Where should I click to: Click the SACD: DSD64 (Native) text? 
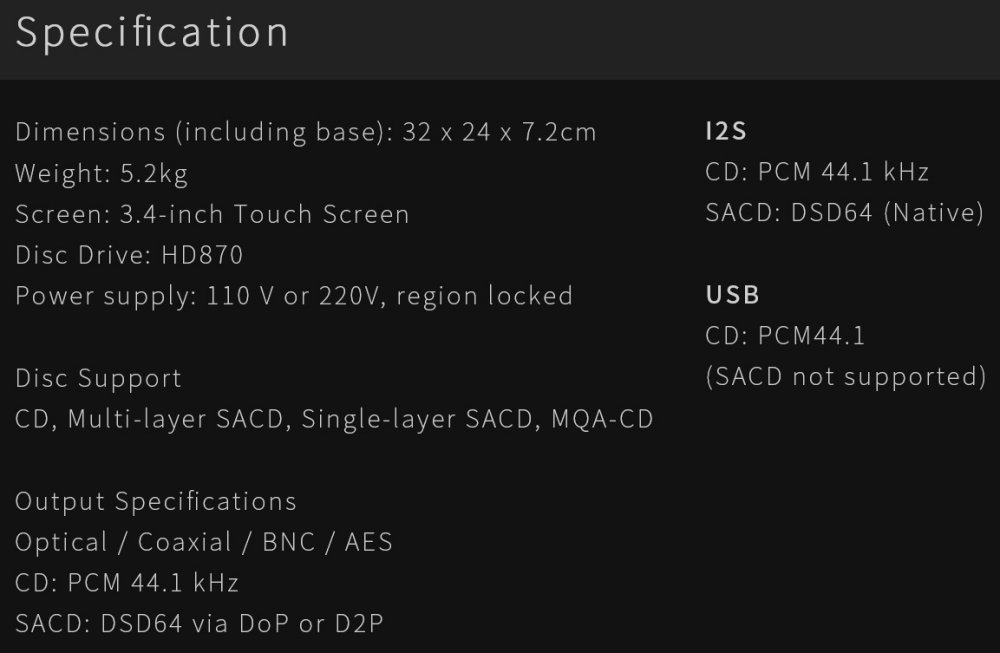tap(845, 213)
